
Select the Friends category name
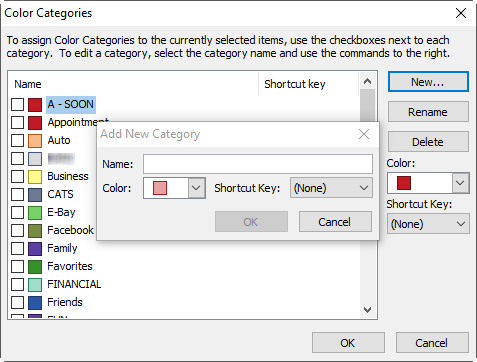tap(65, 302)
